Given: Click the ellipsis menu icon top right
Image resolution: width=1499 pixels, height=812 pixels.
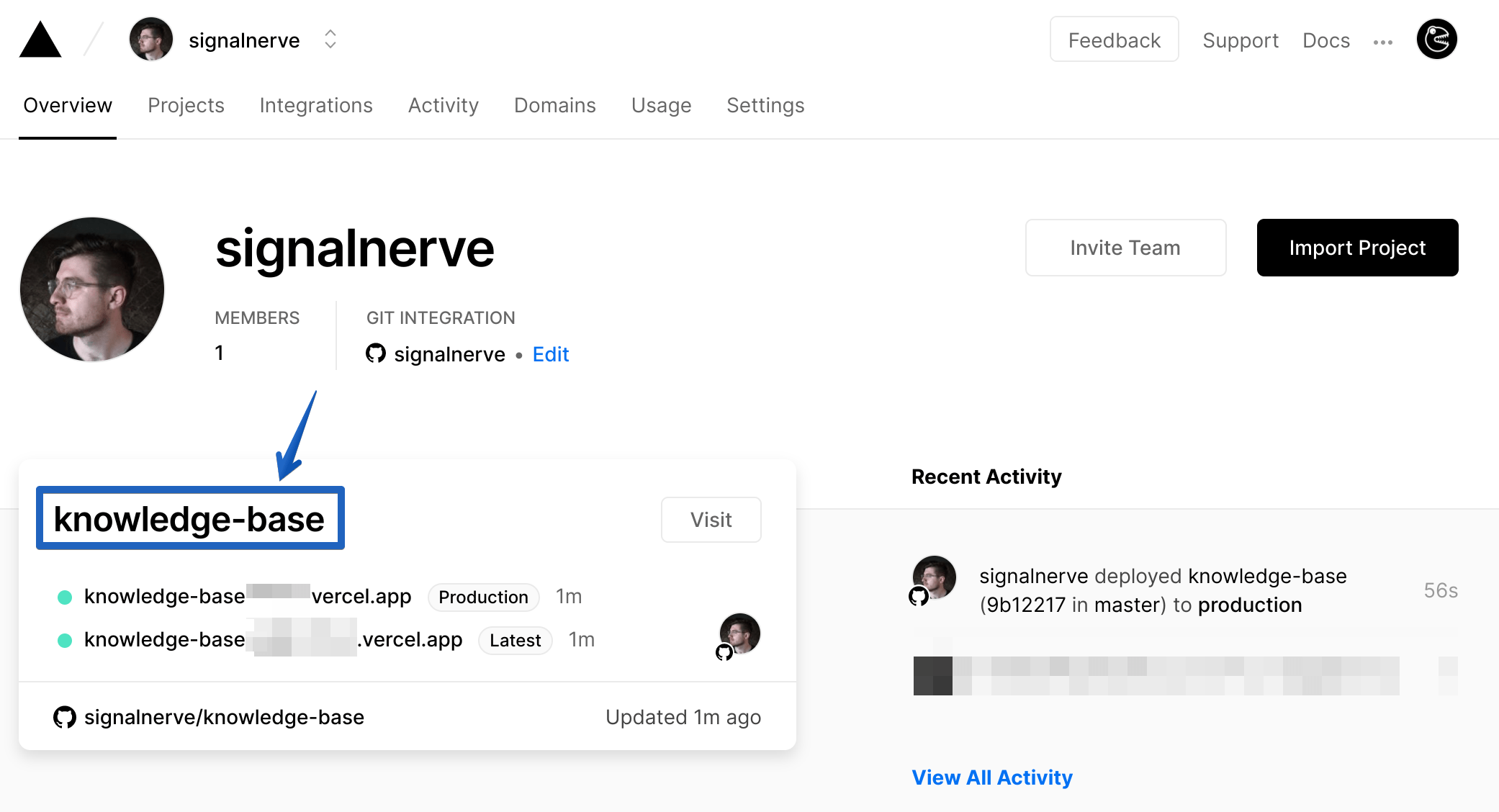Looking at the screenshot, I should coord(1384,41).
